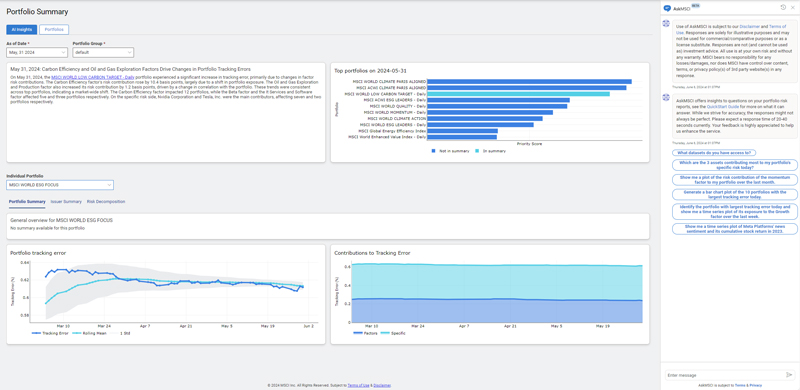Open the Privacy link under the chat input
The image size is (800, 390).
click(x=756, y=385)
